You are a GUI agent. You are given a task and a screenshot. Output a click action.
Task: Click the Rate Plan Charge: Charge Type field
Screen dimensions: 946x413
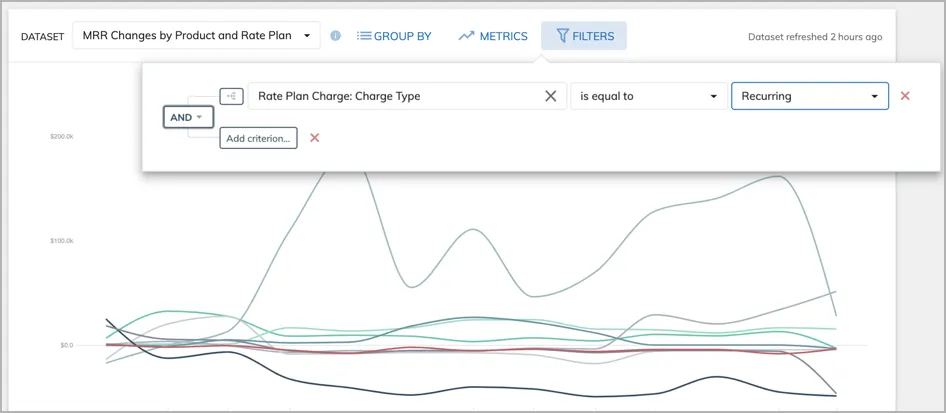pyautogui.click(x=407, y=96)
